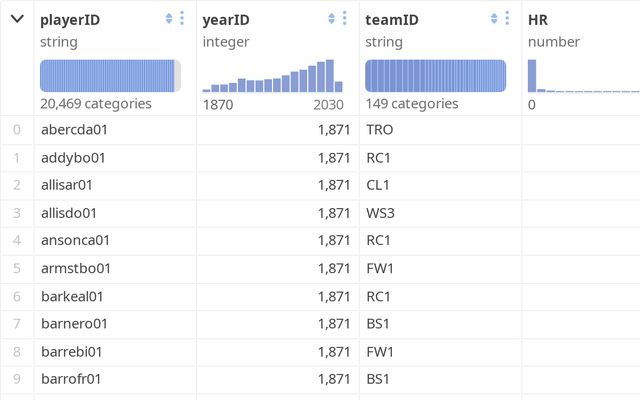Select the WS3 team cell
Viewport: 640px width, 400px height.
380,213
